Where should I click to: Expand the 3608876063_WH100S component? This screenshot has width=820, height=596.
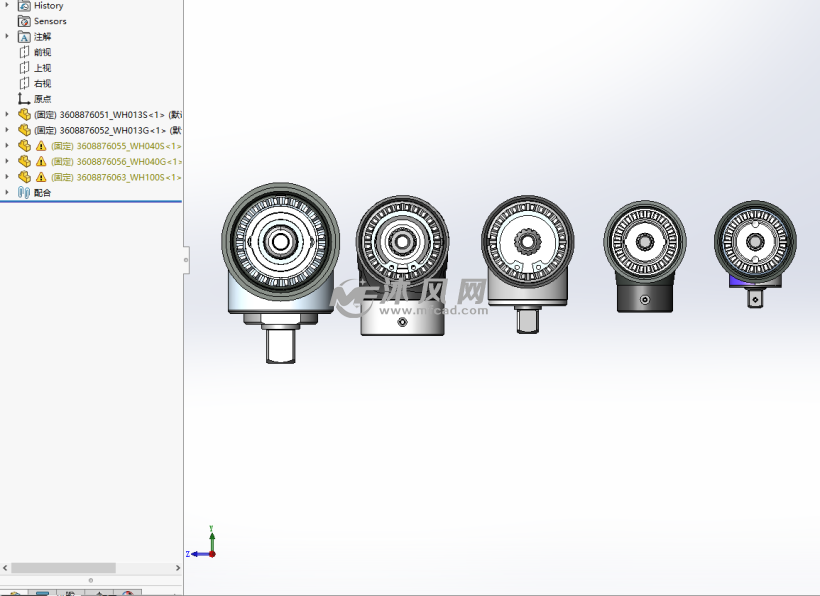click(x=8, y=177)
